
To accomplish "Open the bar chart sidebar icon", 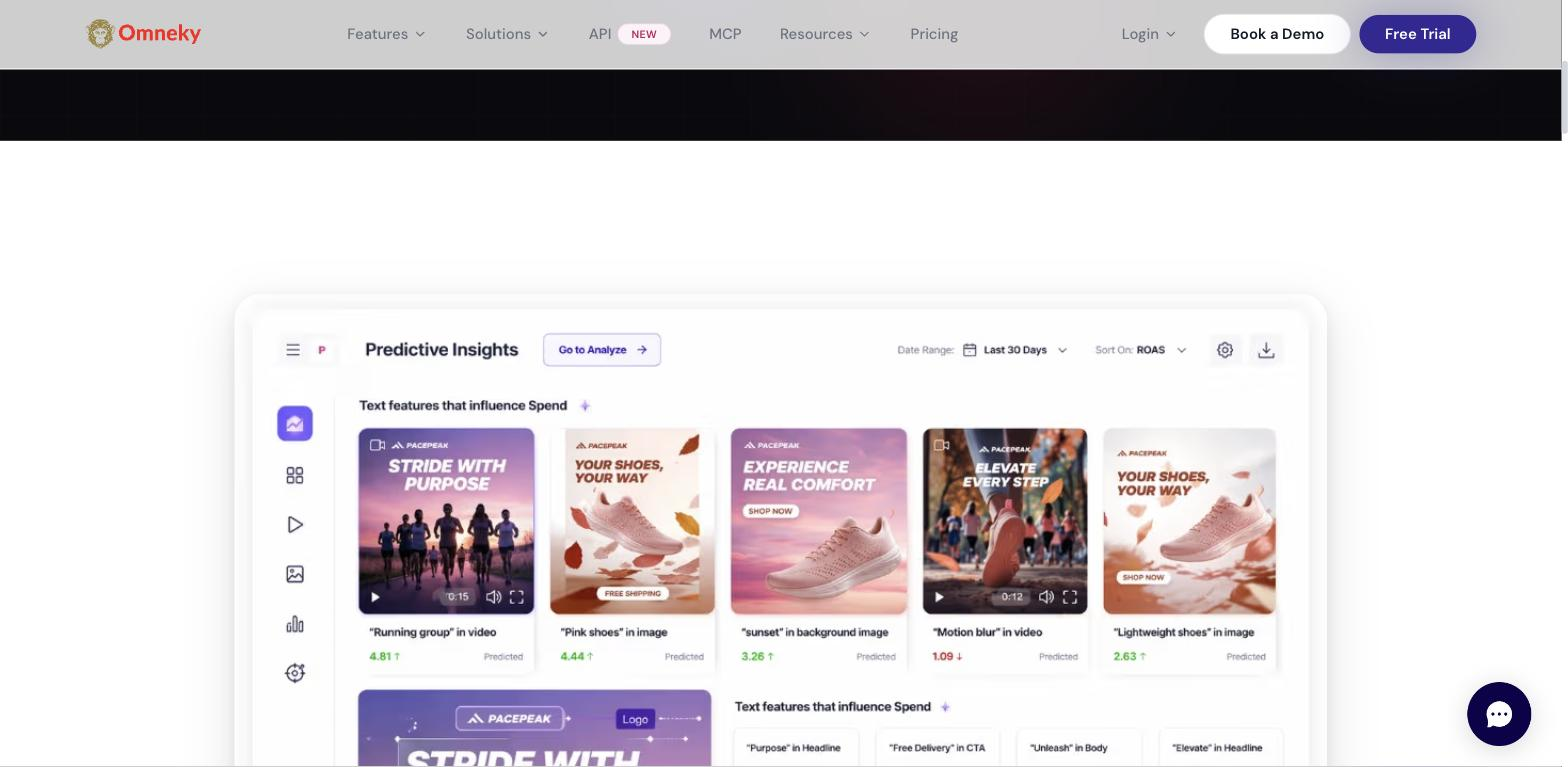I will click(x=295, y=624).
